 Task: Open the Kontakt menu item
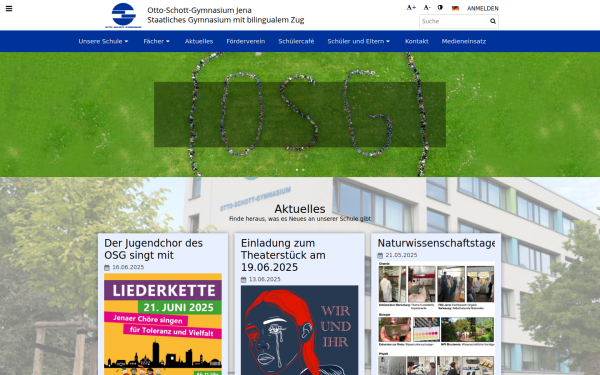tap(417, 41)
